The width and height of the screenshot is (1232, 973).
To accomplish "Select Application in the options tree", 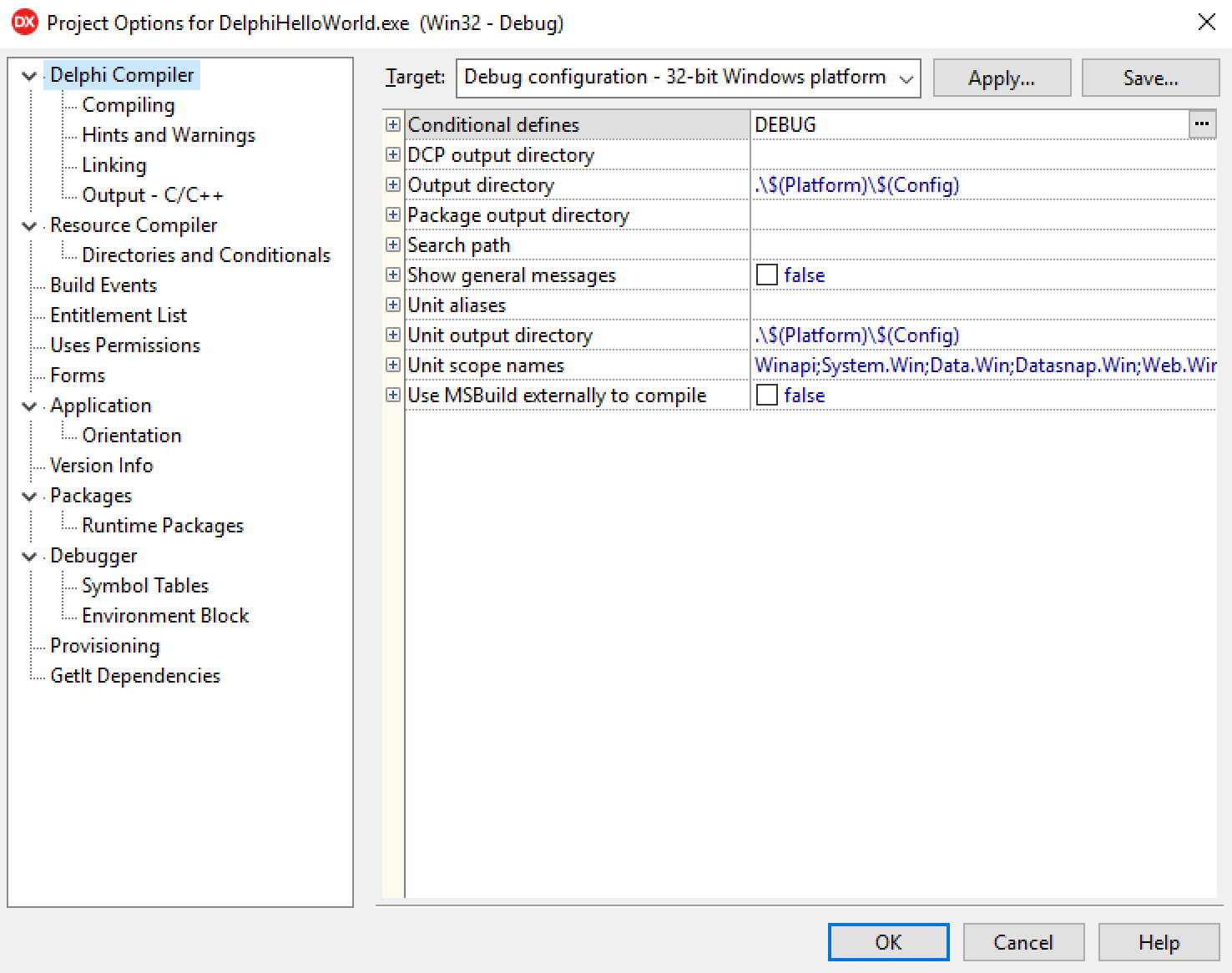I will 101,406.
